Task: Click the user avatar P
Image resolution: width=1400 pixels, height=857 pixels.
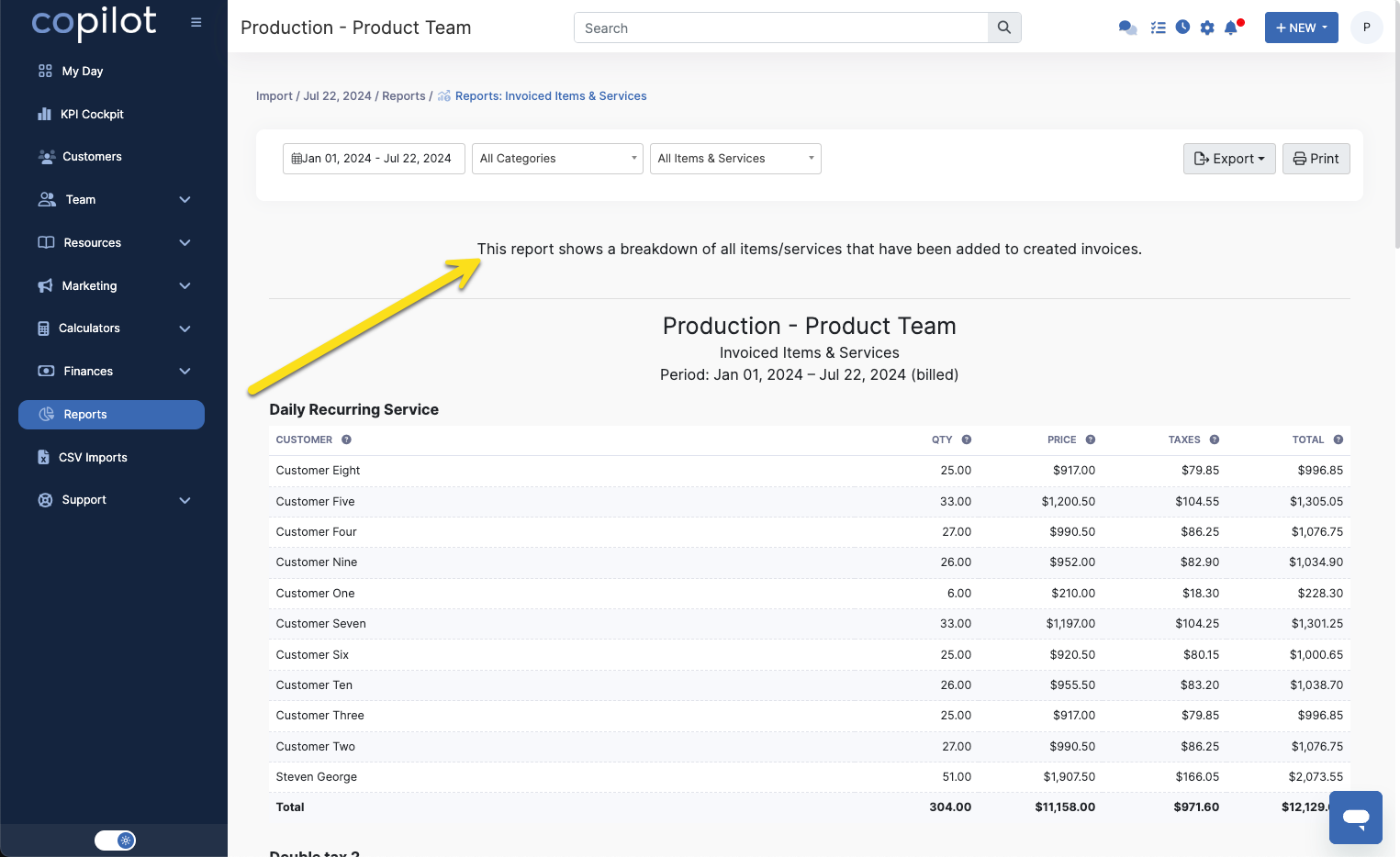Action: tap(1366, 28)
